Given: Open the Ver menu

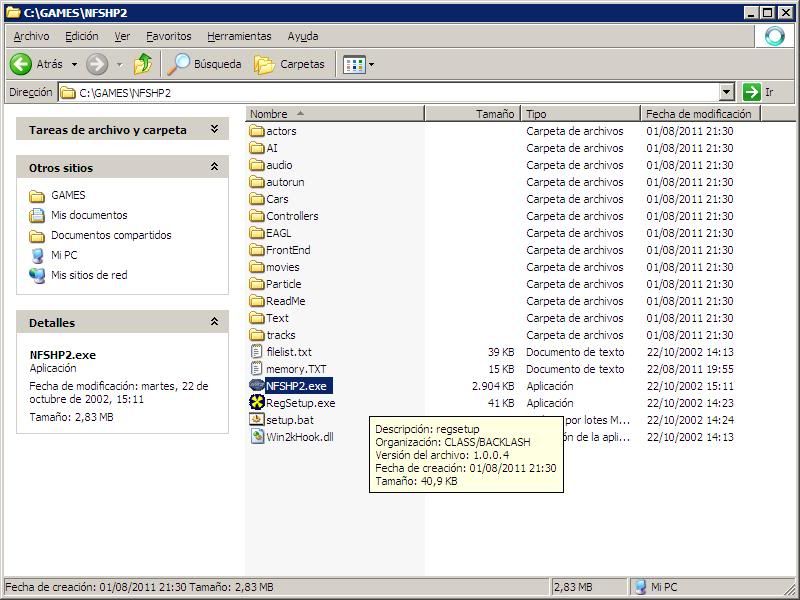Looking at the screenshot, I should (122, 36).
